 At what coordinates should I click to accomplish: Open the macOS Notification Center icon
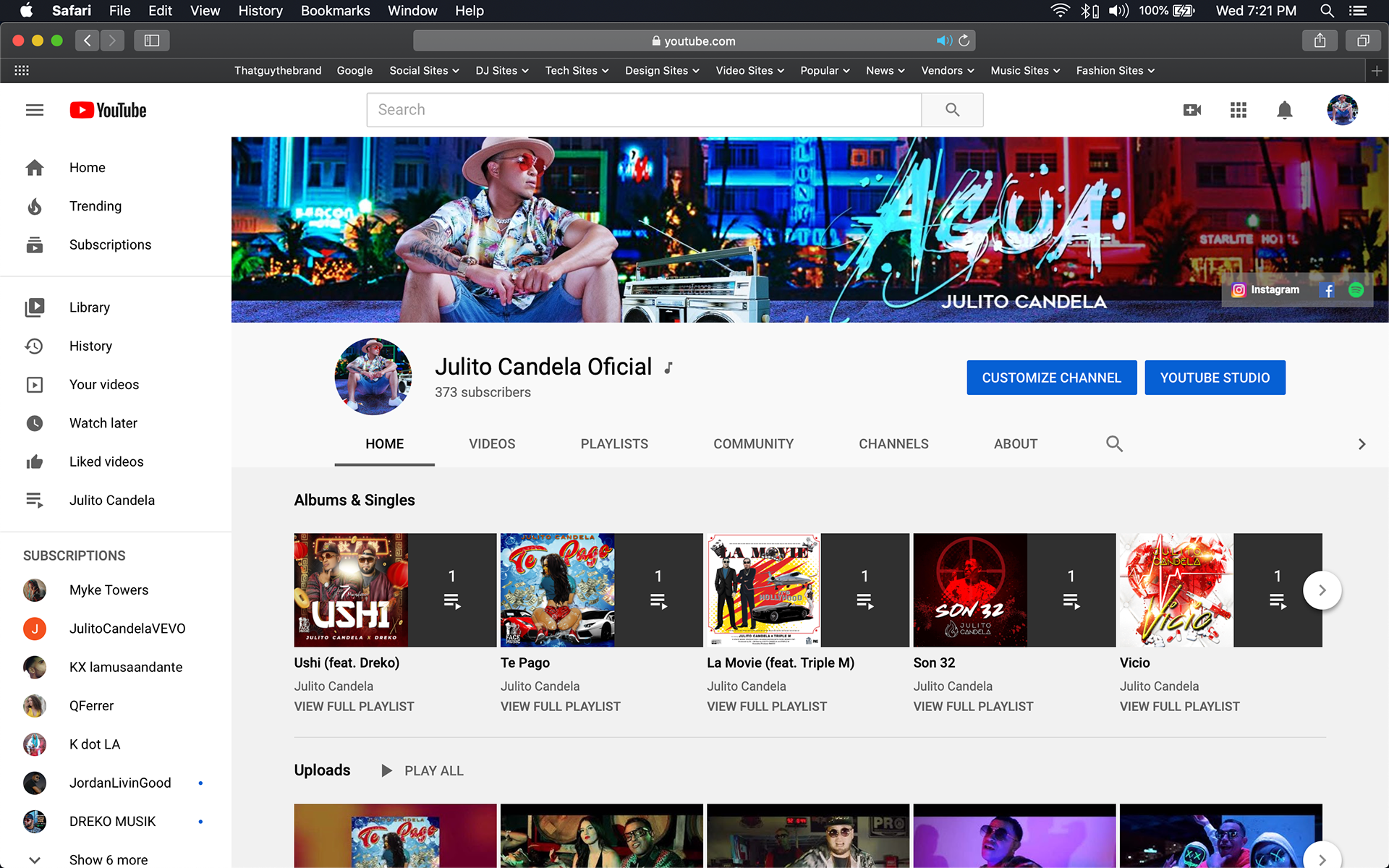coord(1358,11)
